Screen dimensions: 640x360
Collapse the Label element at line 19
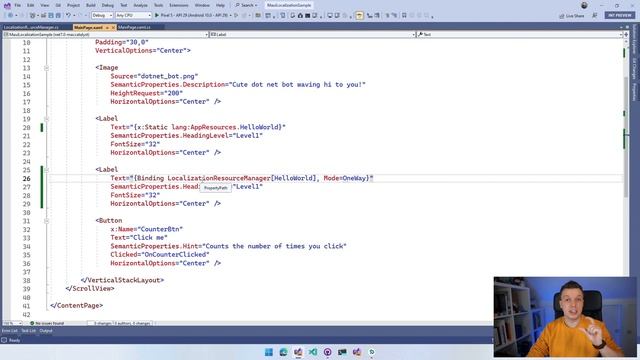(x=46, y=119)
